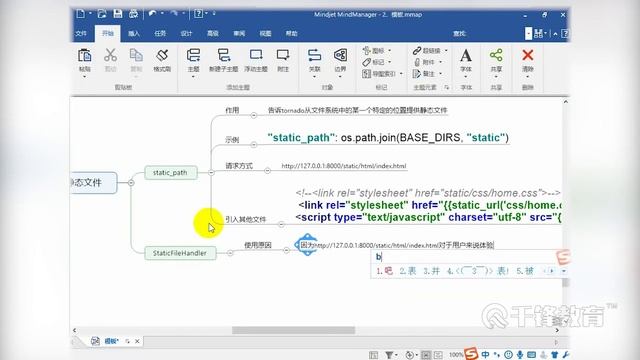Viewport: 640px width, 360px height.
Task: Open the Icons (图标) dropdown arrow
Action: coord(389,51)
